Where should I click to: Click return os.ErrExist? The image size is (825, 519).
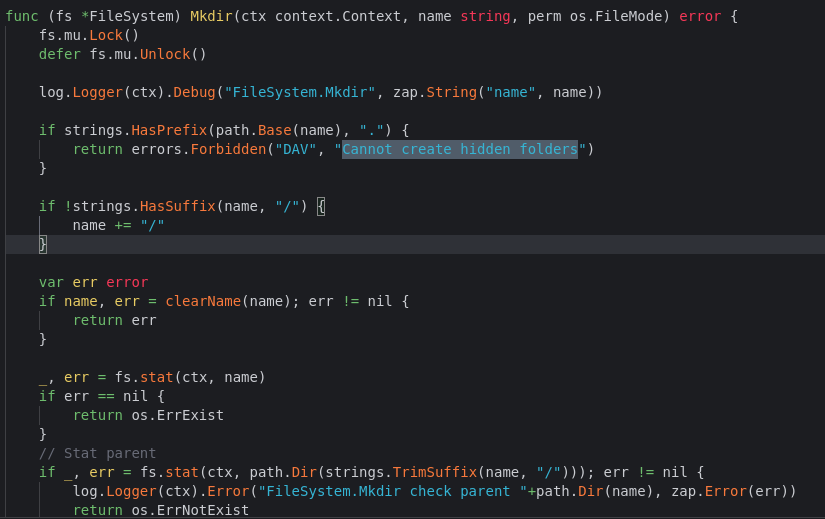pos(148,415)
